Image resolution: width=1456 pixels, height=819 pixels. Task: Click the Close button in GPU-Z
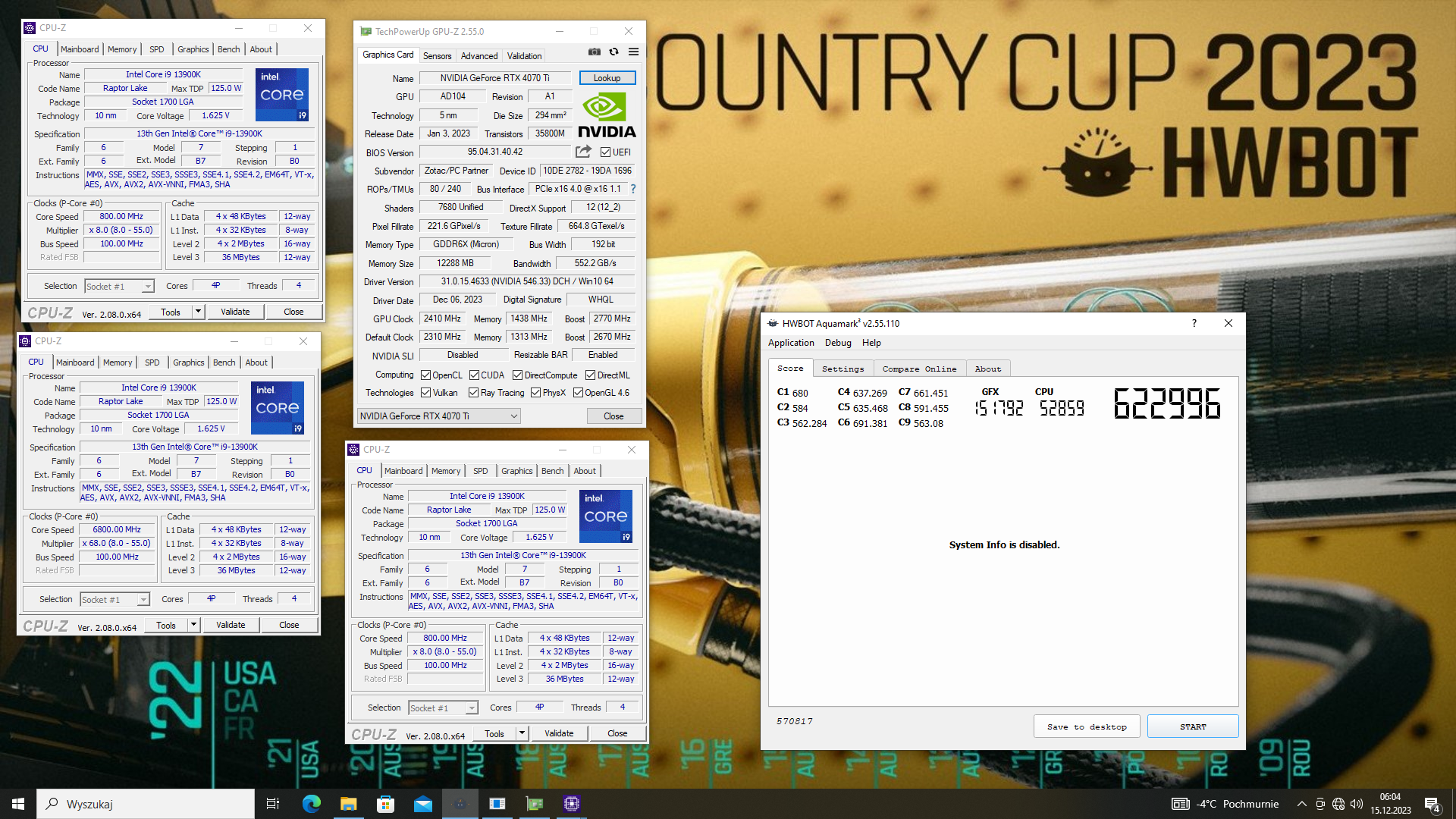[x=613, y=416]
